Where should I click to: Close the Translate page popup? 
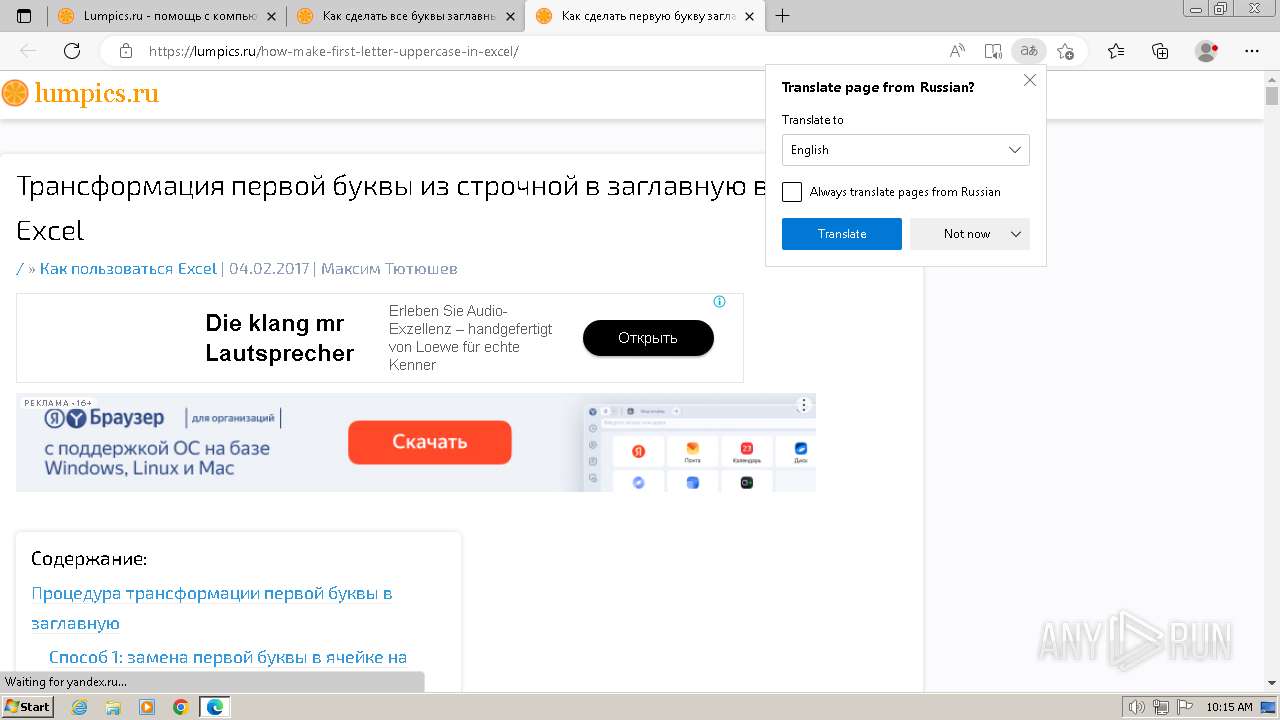pyautogui.click(x=1030, y=81)
